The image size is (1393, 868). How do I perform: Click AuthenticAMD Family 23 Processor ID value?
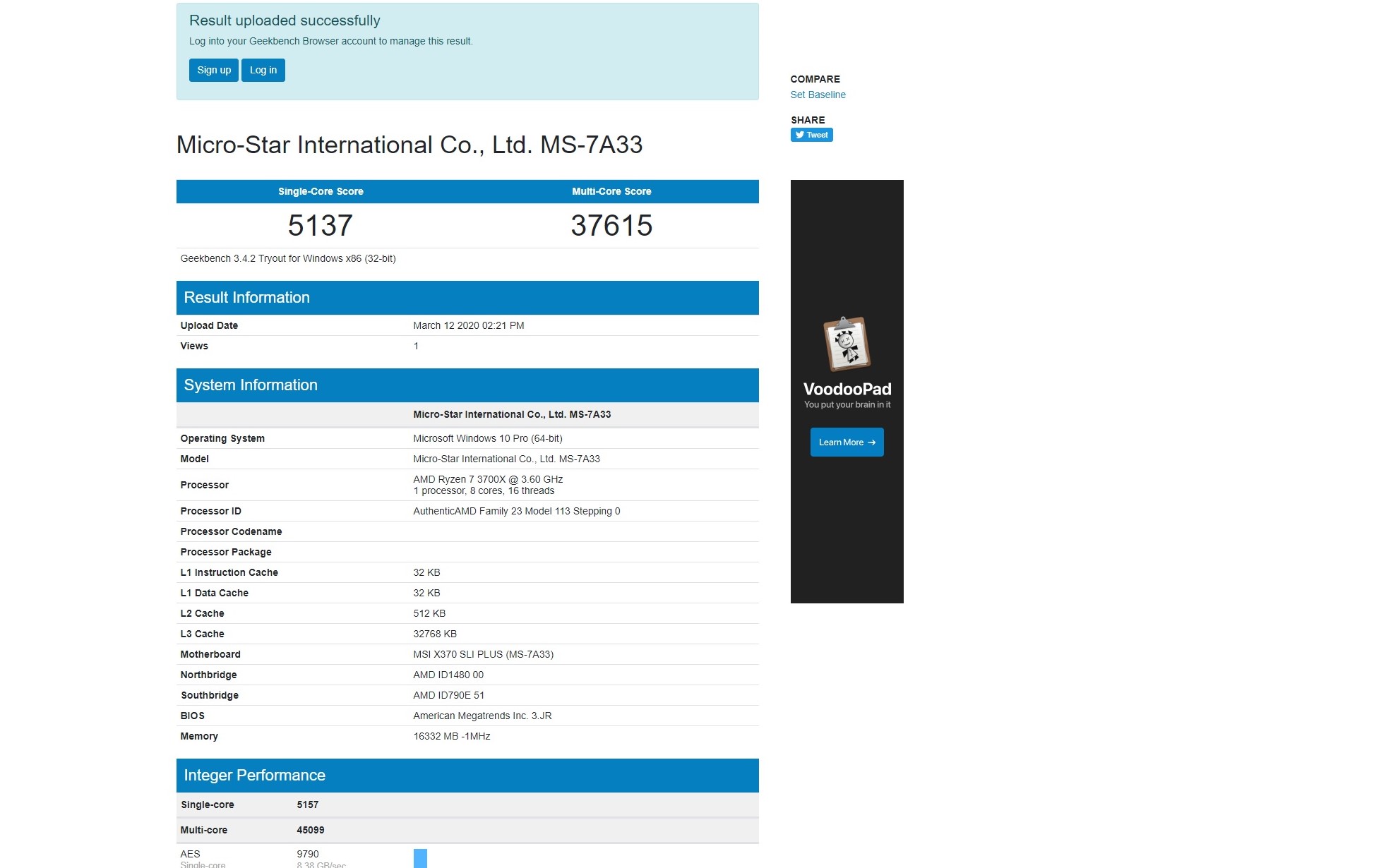tap(517, 511)
